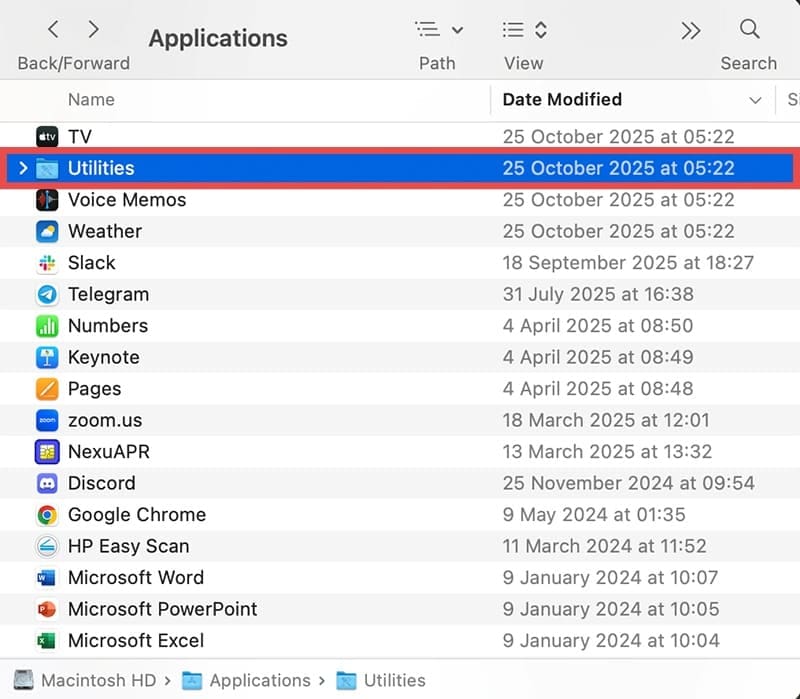Click Applications in the path bar
Screen dimensions: 800x699
(x=260, y=680)
